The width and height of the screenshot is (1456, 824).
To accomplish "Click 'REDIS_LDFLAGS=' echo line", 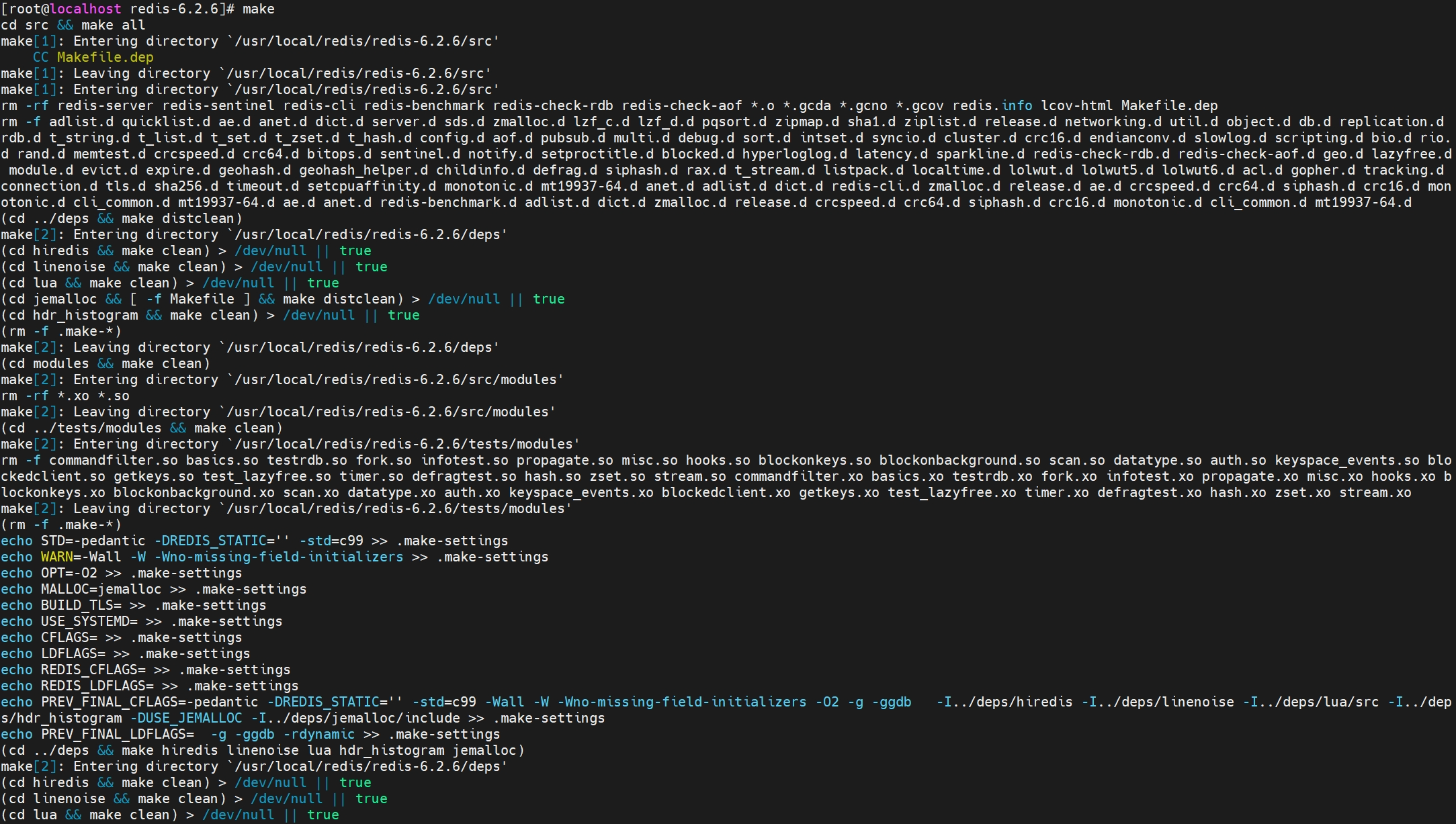I will [x=150, y=686].
